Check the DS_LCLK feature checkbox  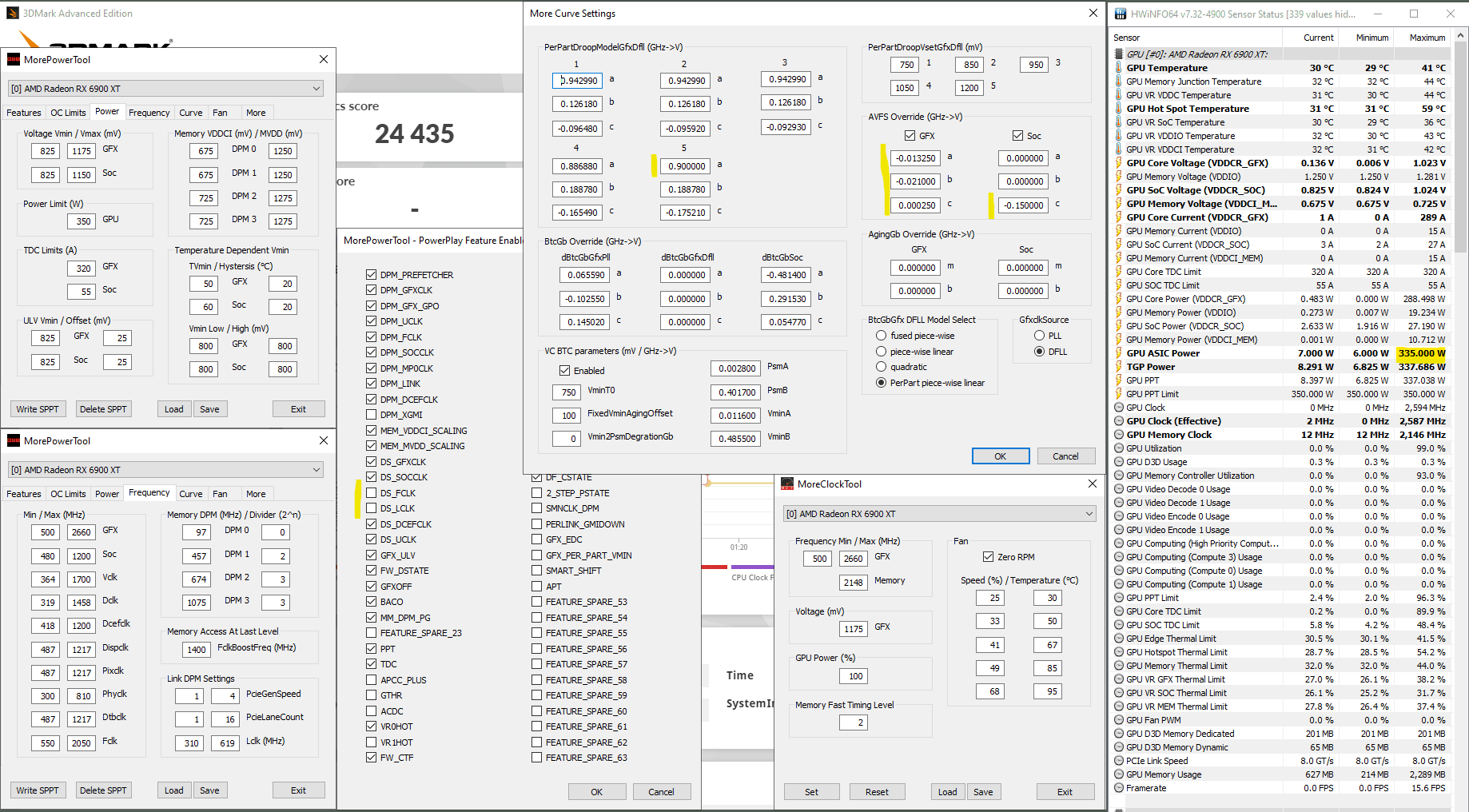point(371,508)
